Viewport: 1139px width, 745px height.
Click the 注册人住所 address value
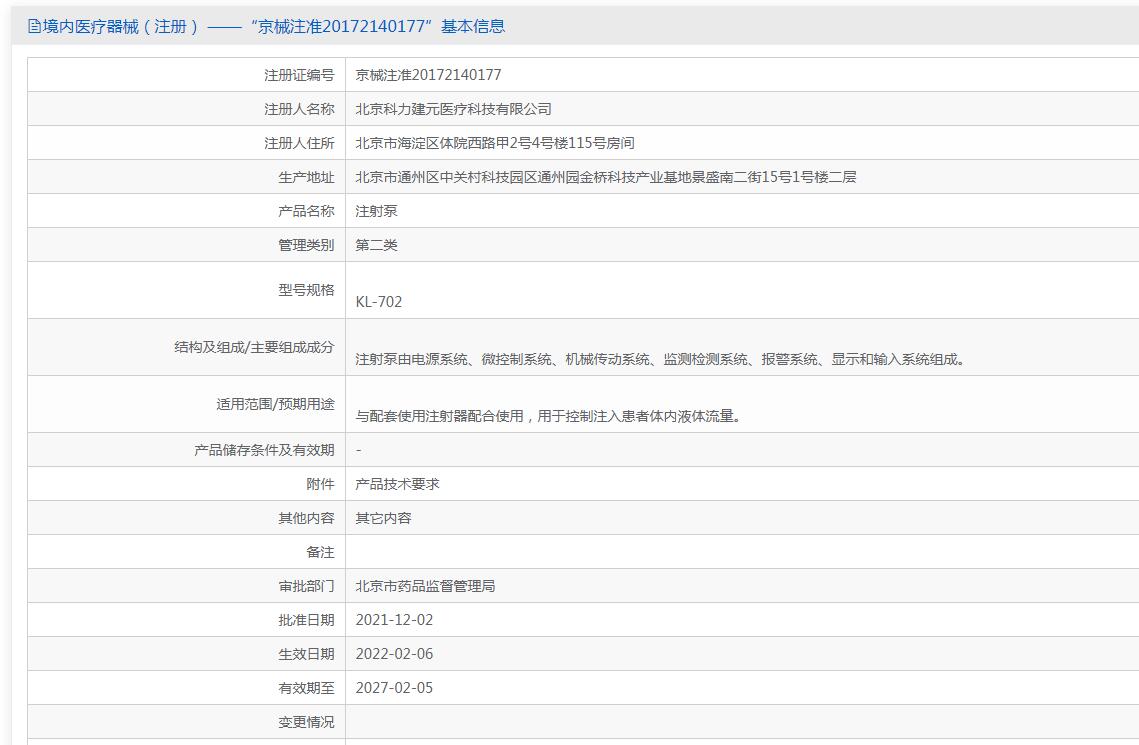495,143
